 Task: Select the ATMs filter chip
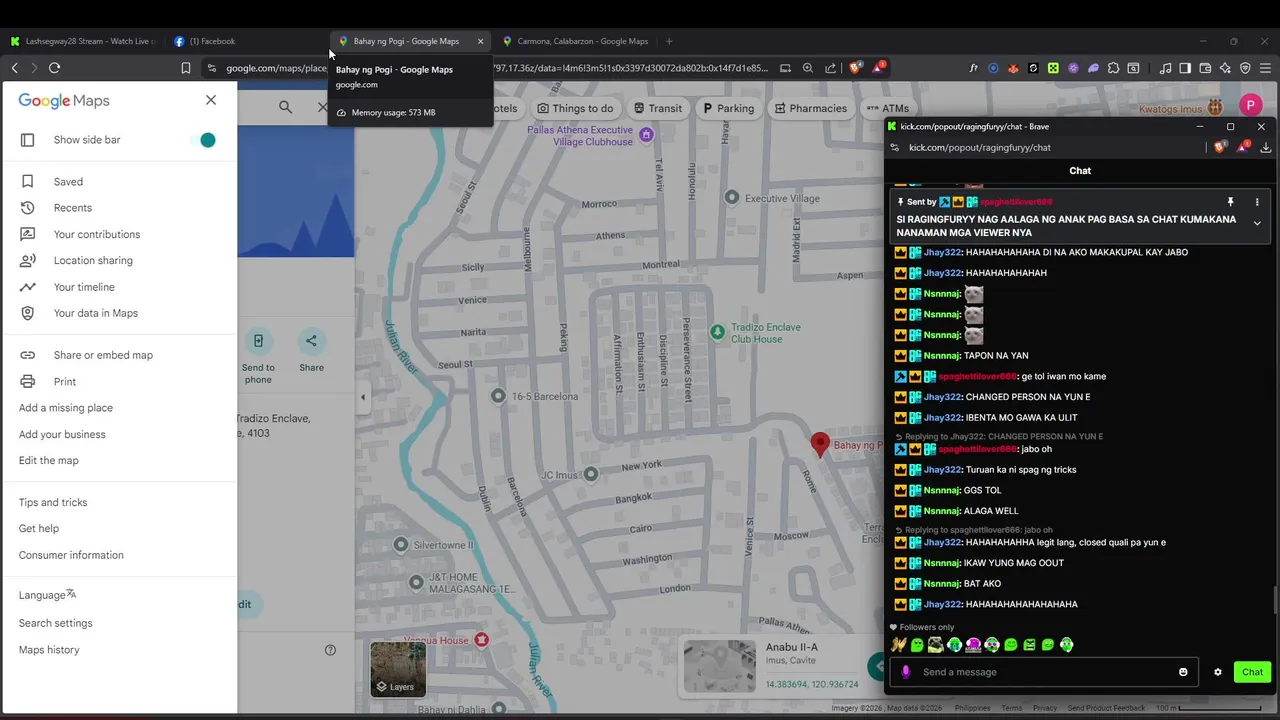tap(888, 108)
